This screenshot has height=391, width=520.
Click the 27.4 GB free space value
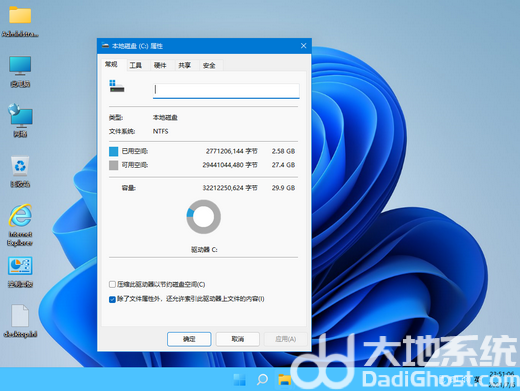pyautogui.click(x=283, y=165)
